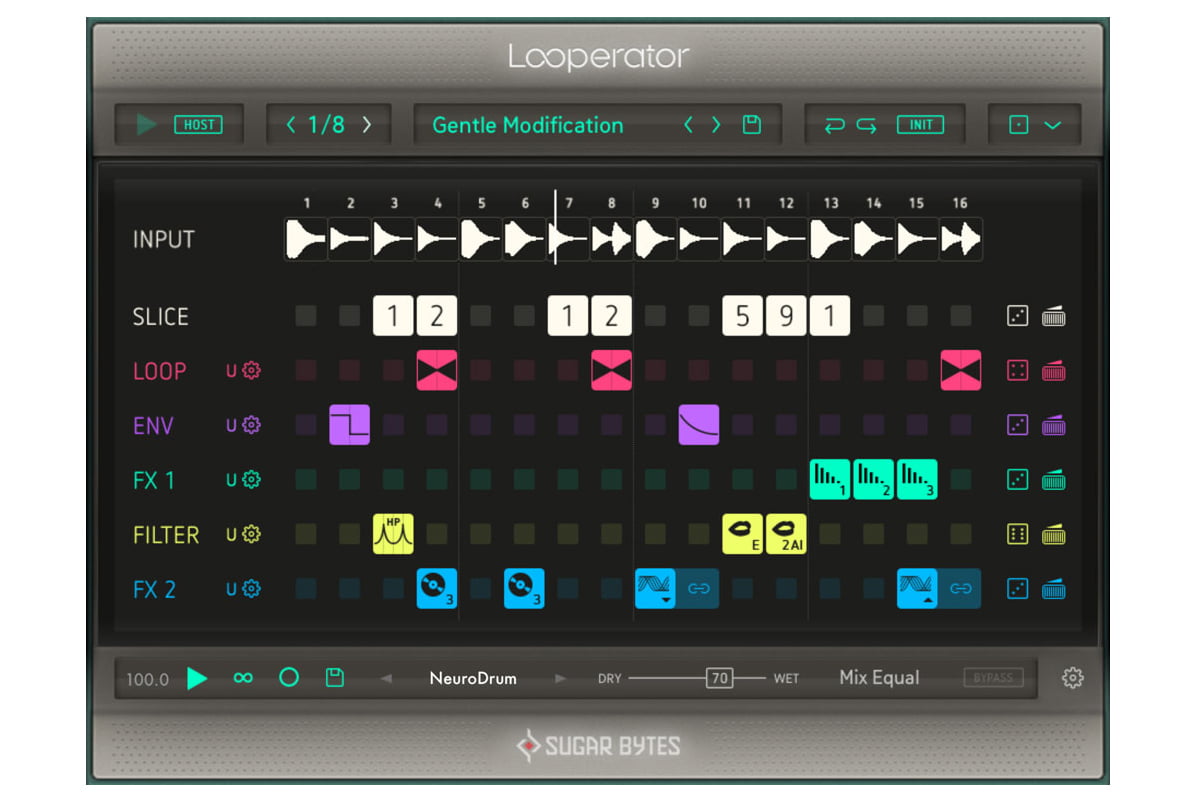Click LOOP reverse block at step 16
The image size is (1200, 800).
click(961, 370)
